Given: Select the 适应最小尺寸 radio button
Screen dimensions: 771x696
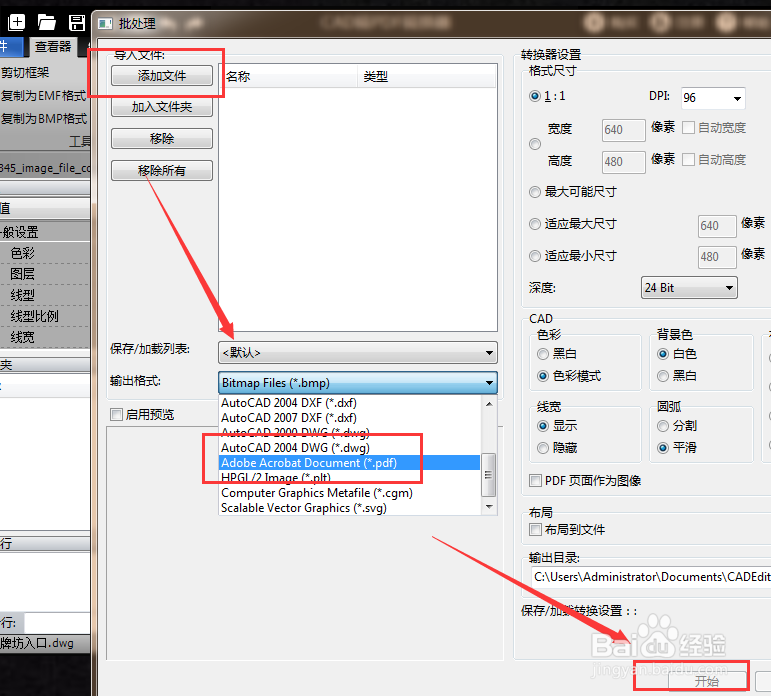Looking at the screenshot, I should tap(535, 256).
